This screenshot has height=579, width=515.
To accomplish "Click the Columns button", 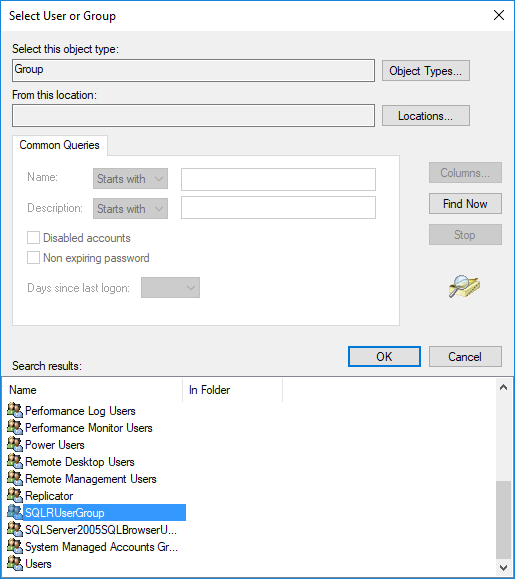I will click(465, 172).
